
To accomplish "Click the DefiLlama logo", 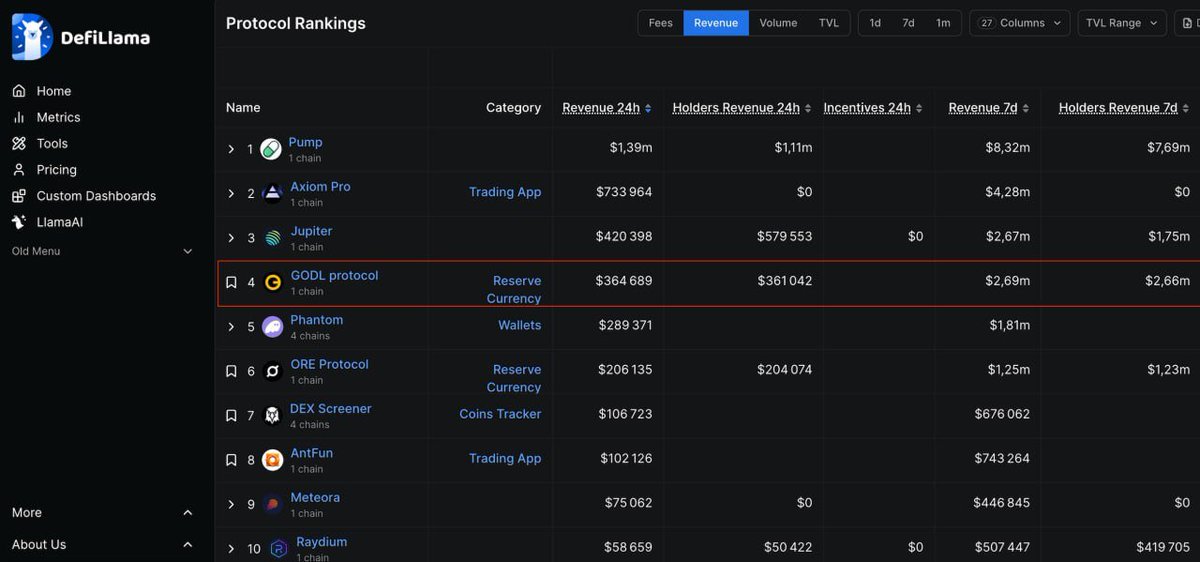I will (81, 37).
